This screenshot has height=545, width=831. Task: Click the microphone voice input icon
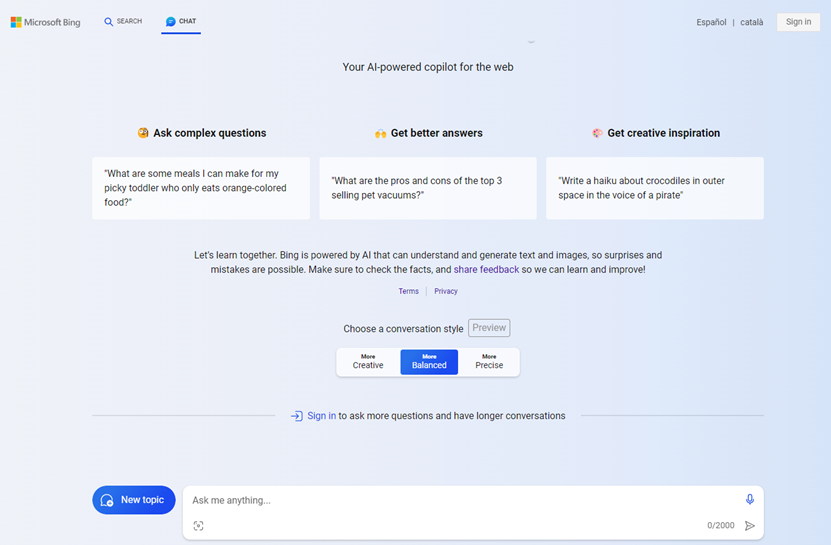(750, 499)
